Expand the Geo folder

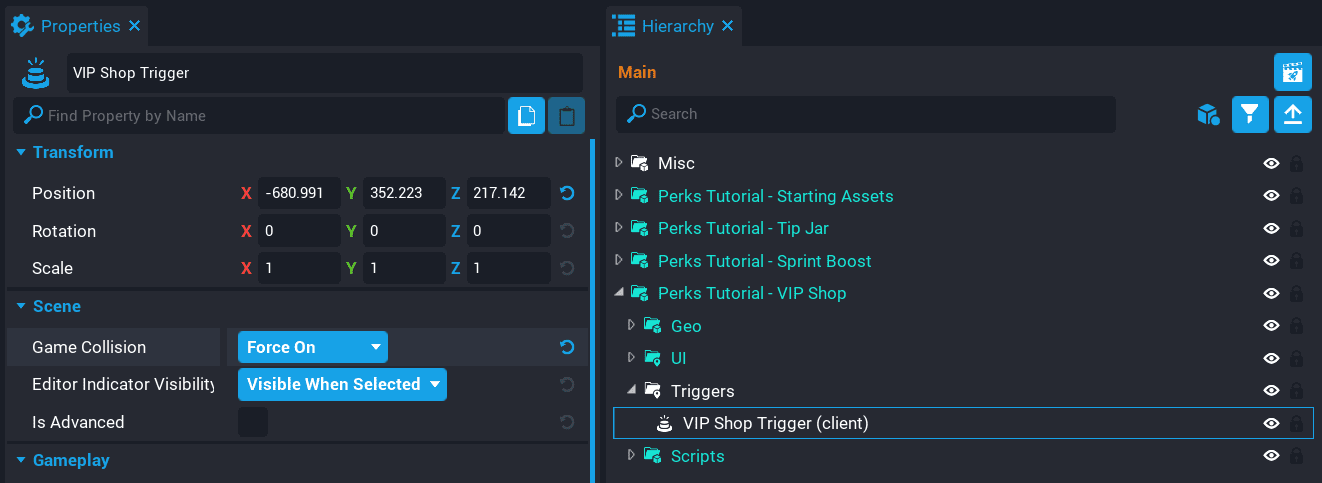click(631, 326)
